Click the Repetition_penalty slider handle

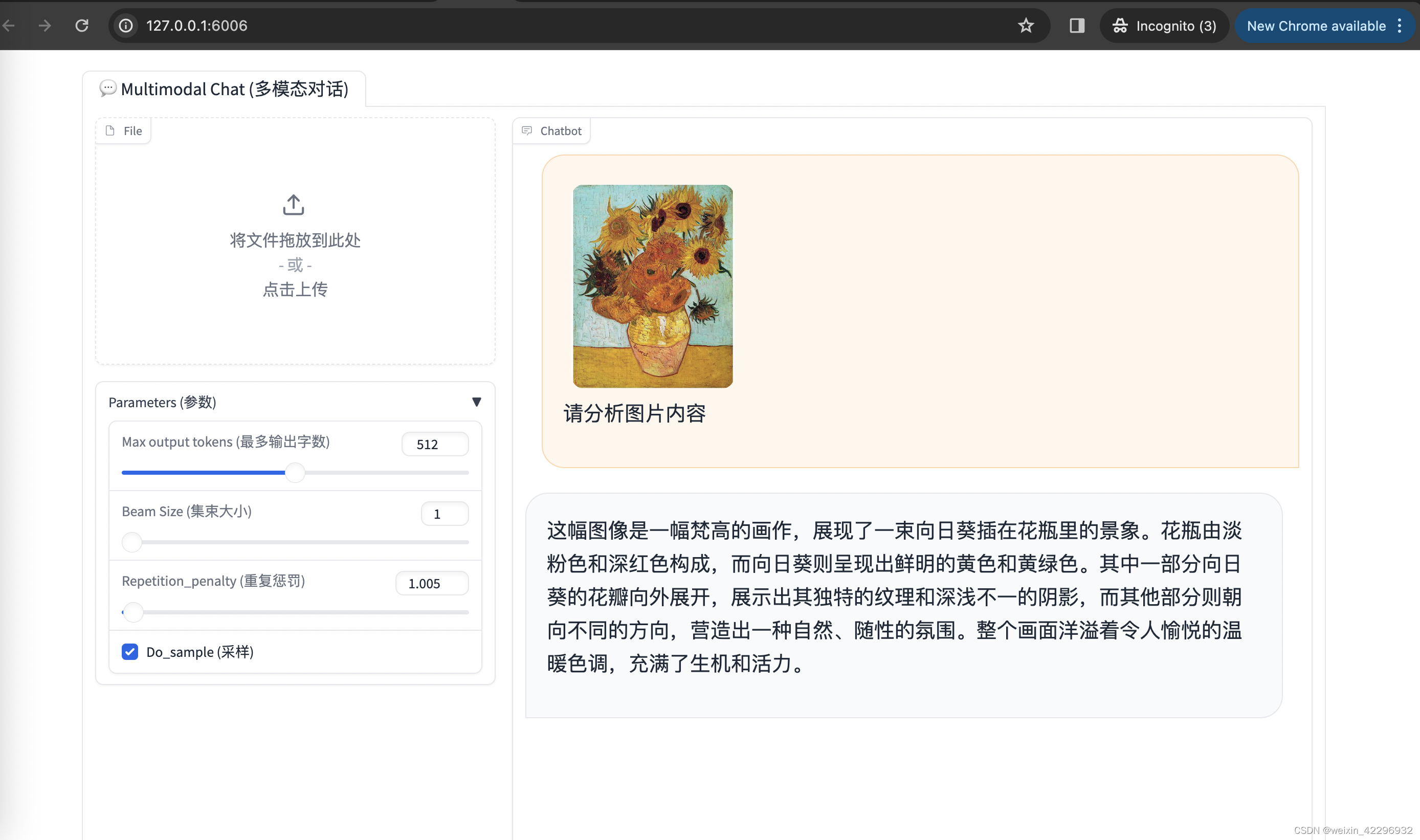click(134, 612)
